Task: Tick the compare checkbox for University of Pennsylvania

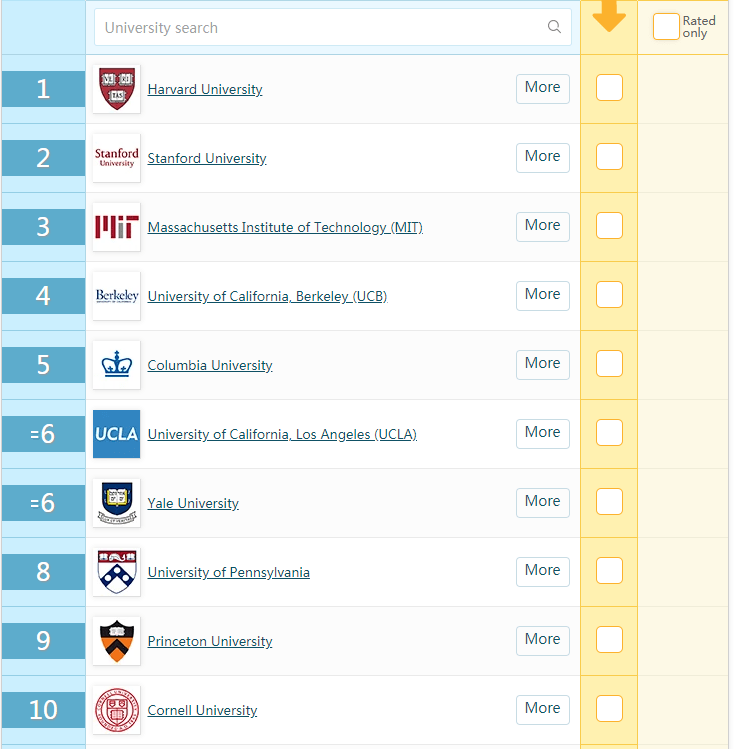Action: click(609, 570)
